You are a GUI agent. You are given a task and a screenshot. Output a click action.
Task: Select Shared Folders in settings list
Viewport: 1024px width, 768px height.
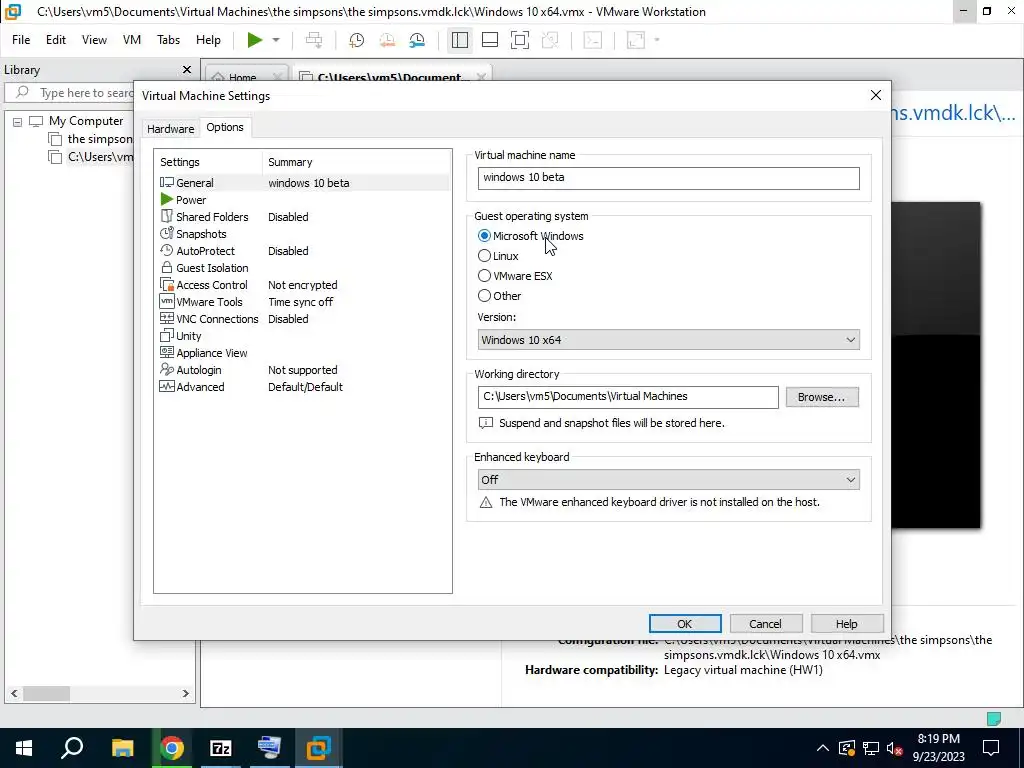302,217
